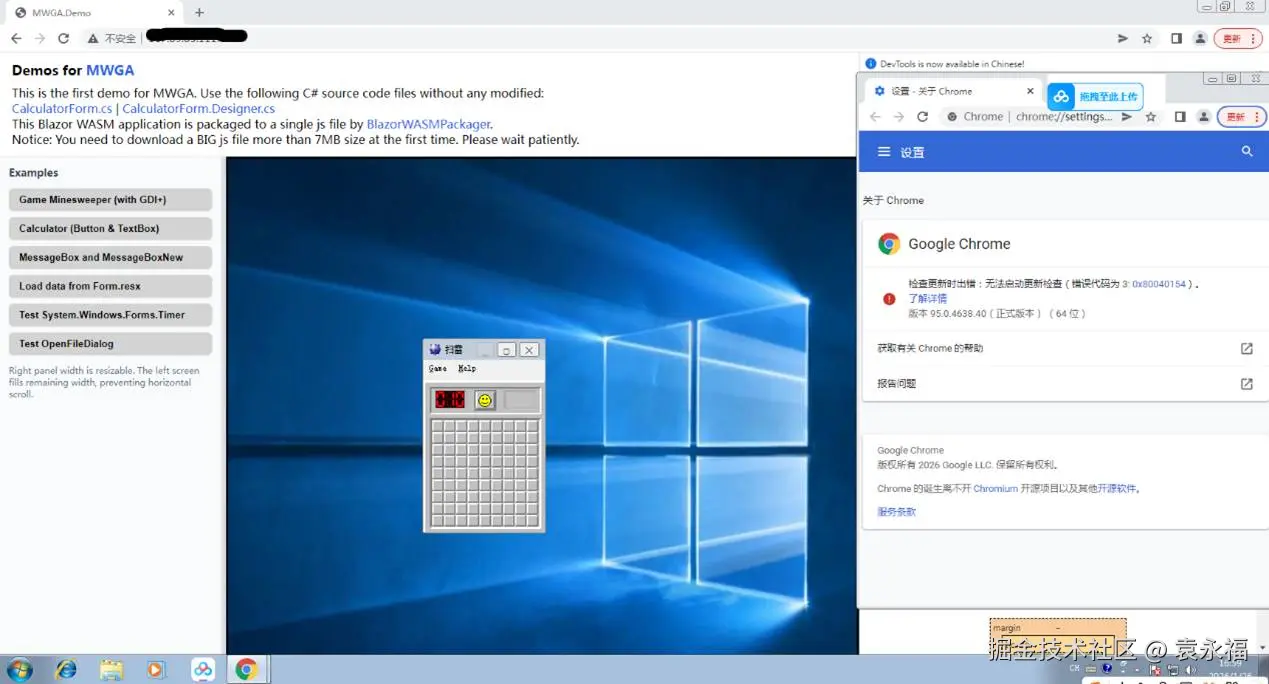1269x684 pixels.
Task: Click the DevTools available in Chinese info icon
Action: pyautogui.click(x=871, y=64)
